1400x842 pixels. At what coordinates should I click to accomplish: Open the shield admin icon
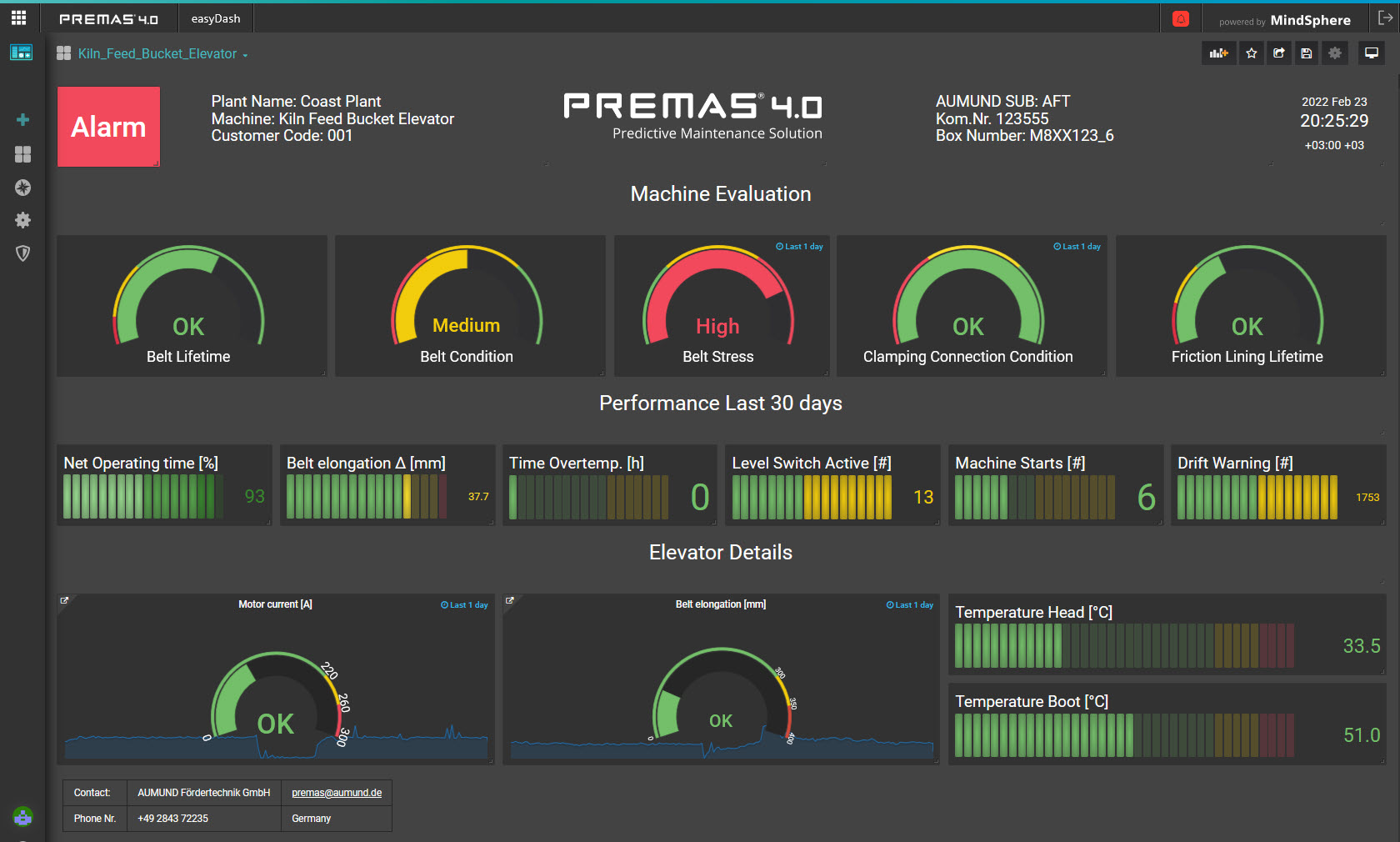pos(23,253)
